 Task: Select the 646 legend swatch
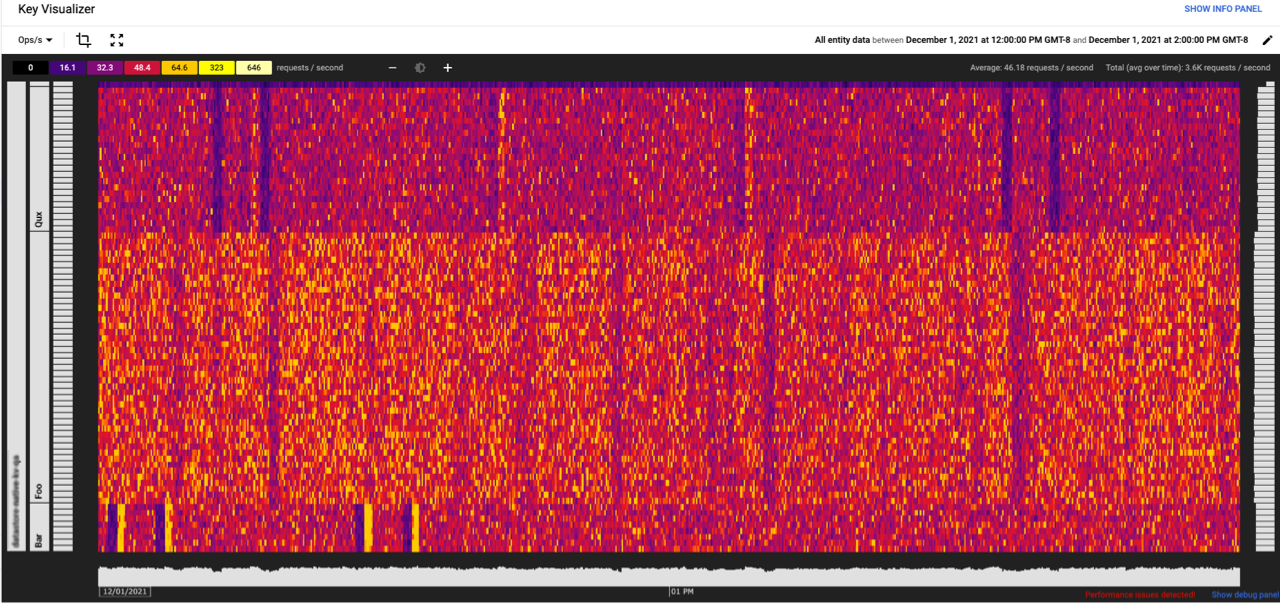click(x=253, y=67)
